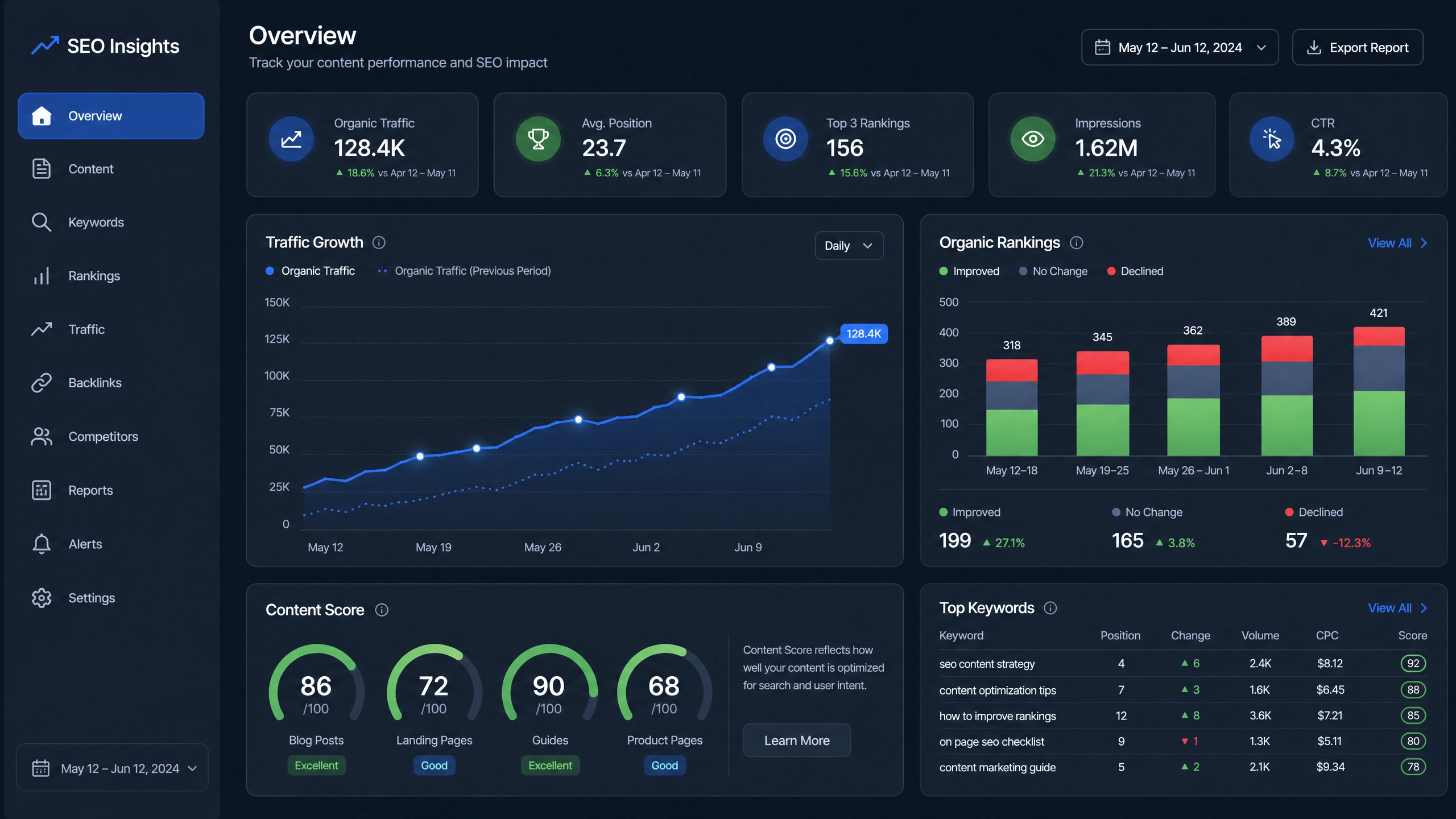Click the Top Keywords info icon
This screenshot has height=819, width=1456.
tap(1050, 608)
